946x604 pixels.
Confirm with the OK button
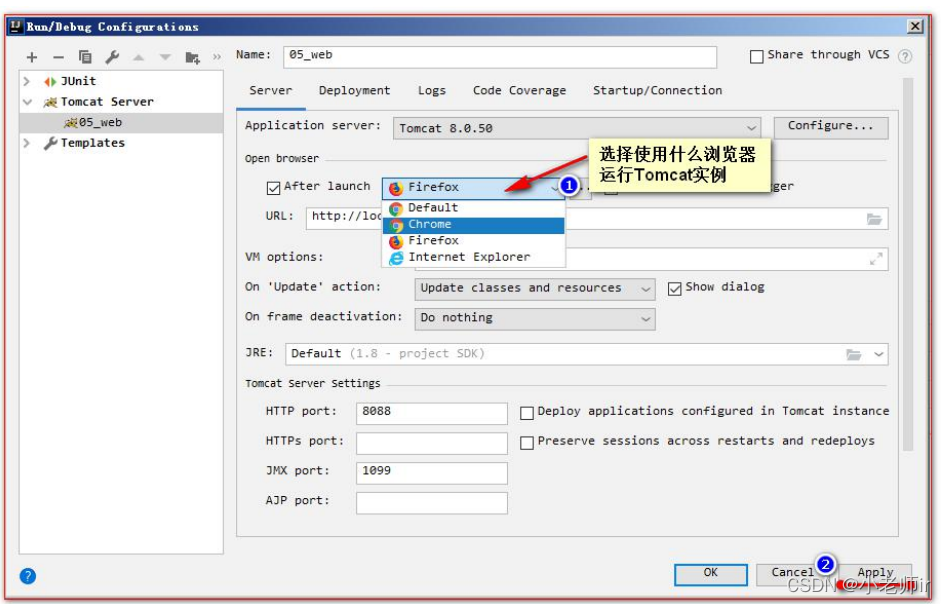[x=711, y=574]
